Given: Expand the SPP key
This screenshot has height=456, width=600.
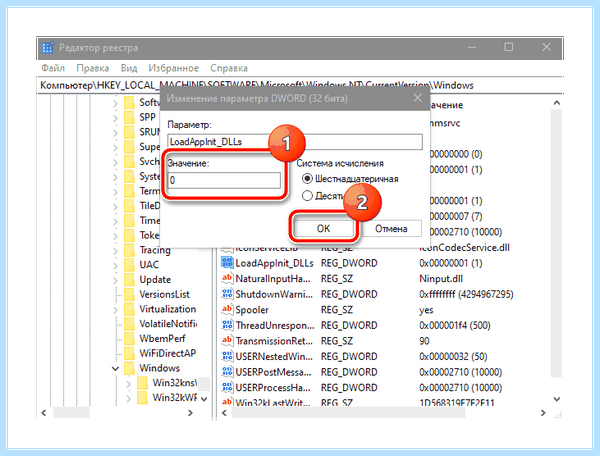Looking at the screenshot, I should click(116, 118).
